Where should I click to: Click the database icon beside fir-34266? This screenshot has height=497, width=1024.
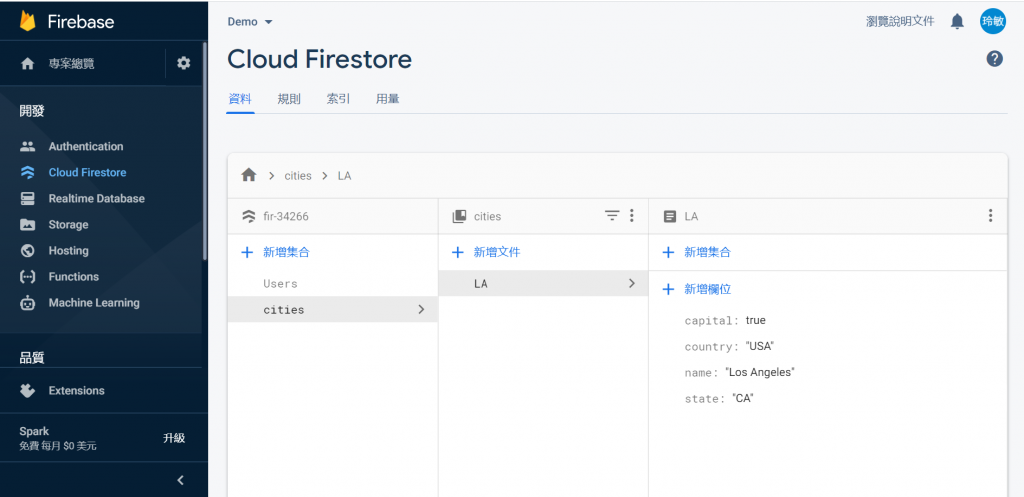click(248, 216)
